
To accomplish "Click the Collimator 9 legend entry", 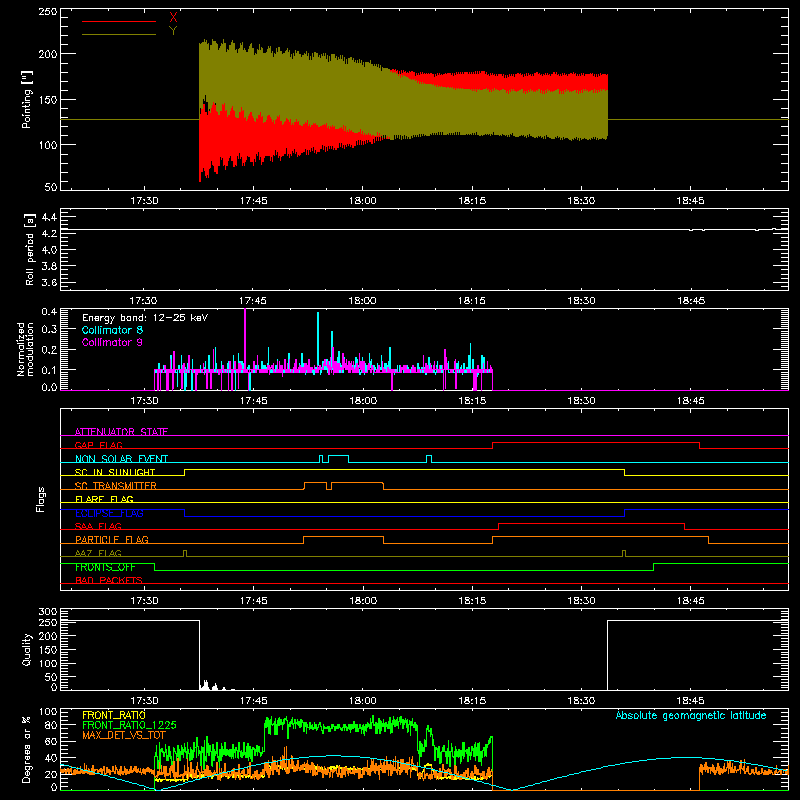I will coord(112,342).
